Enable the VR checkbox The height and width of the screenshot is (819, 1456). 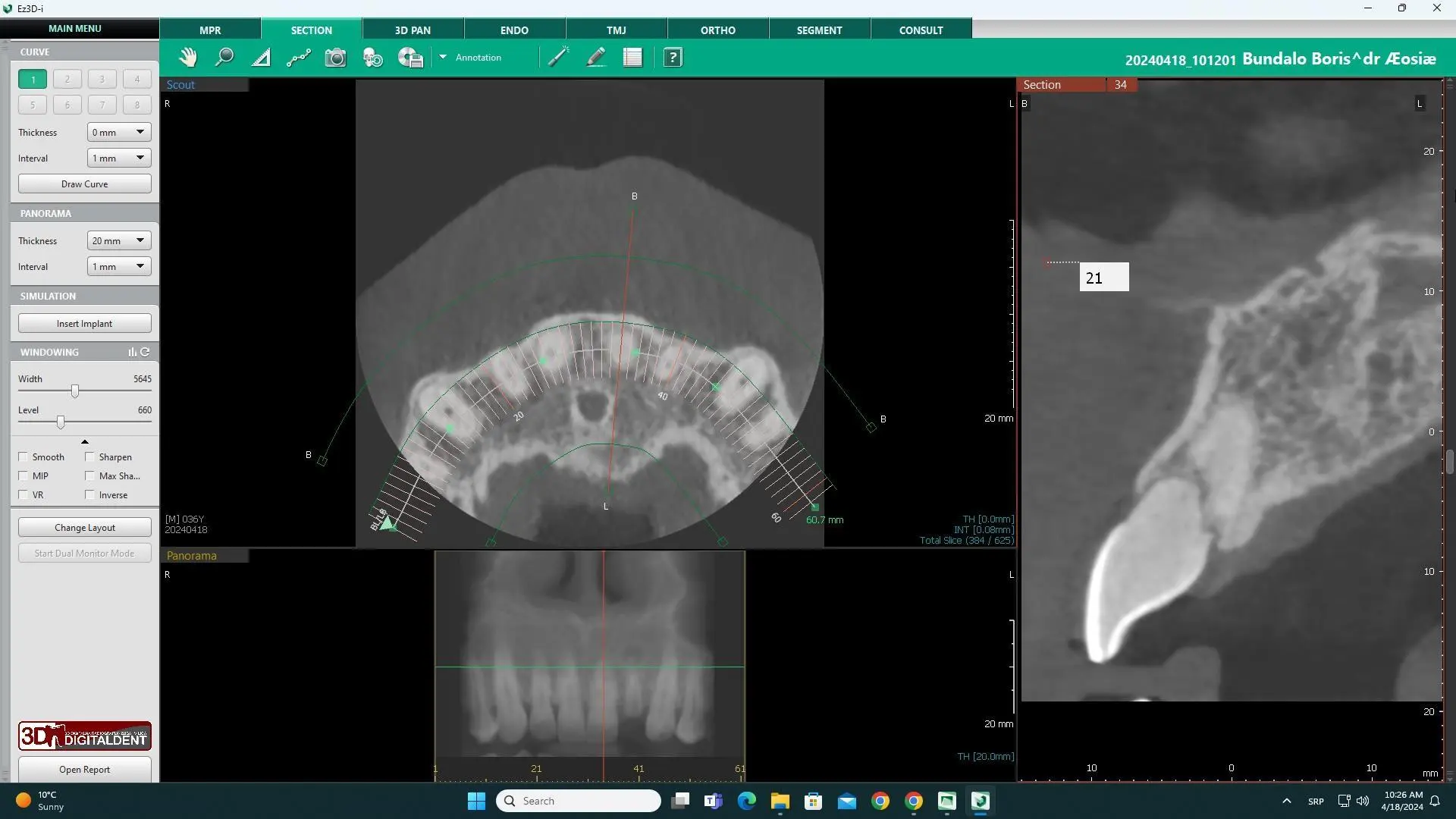pyautogui.click(x=24, y=494)
